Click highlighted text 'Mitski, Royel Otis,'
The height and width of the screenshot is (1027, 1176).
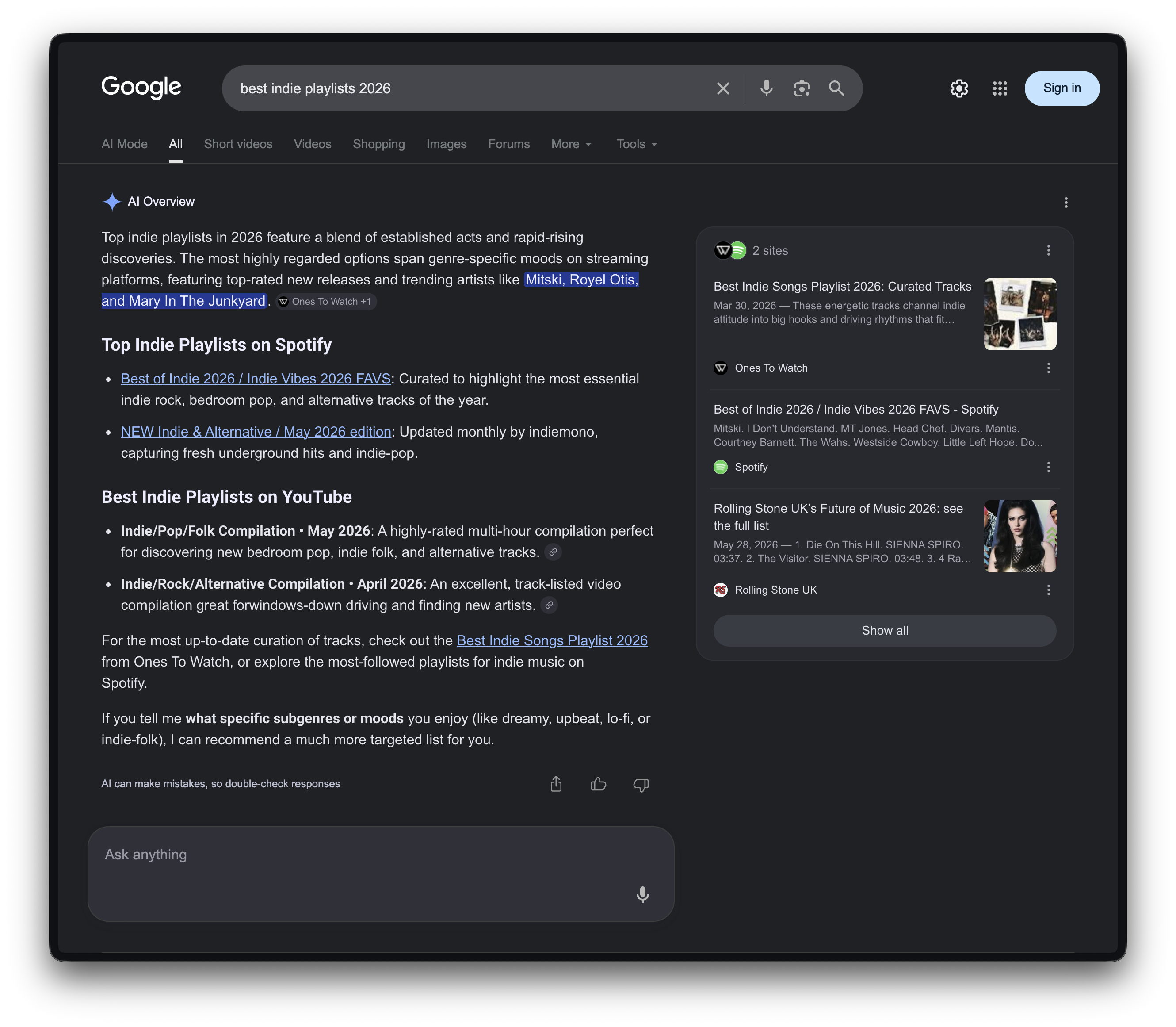coord(581,280)
